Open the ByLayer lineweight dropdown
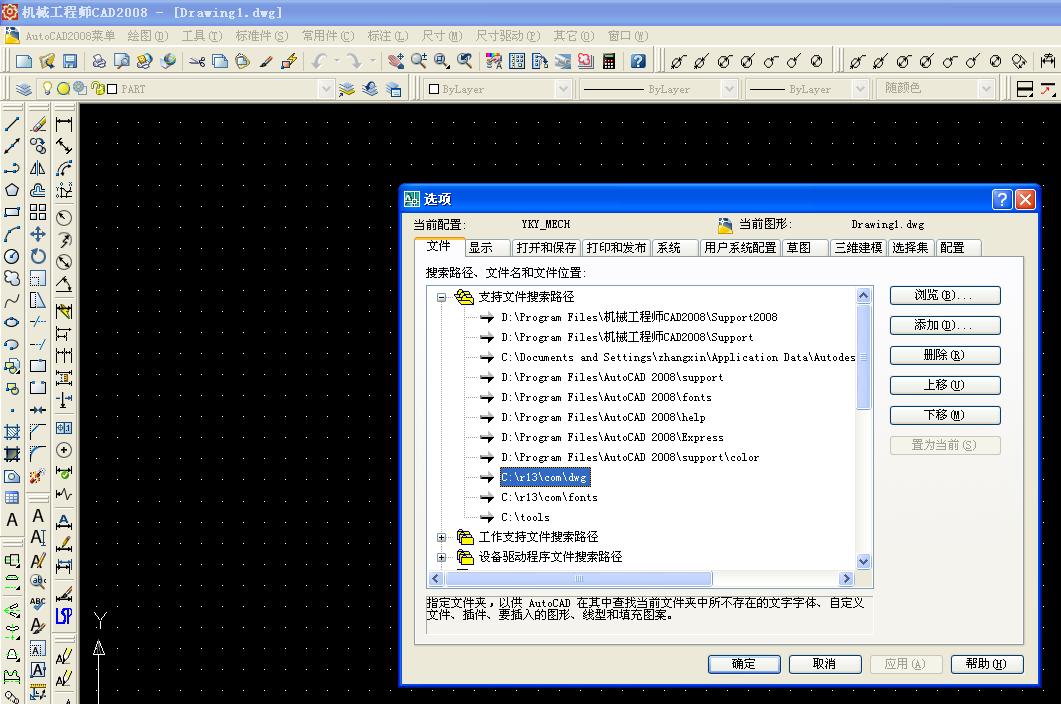 tap(860, 89)
